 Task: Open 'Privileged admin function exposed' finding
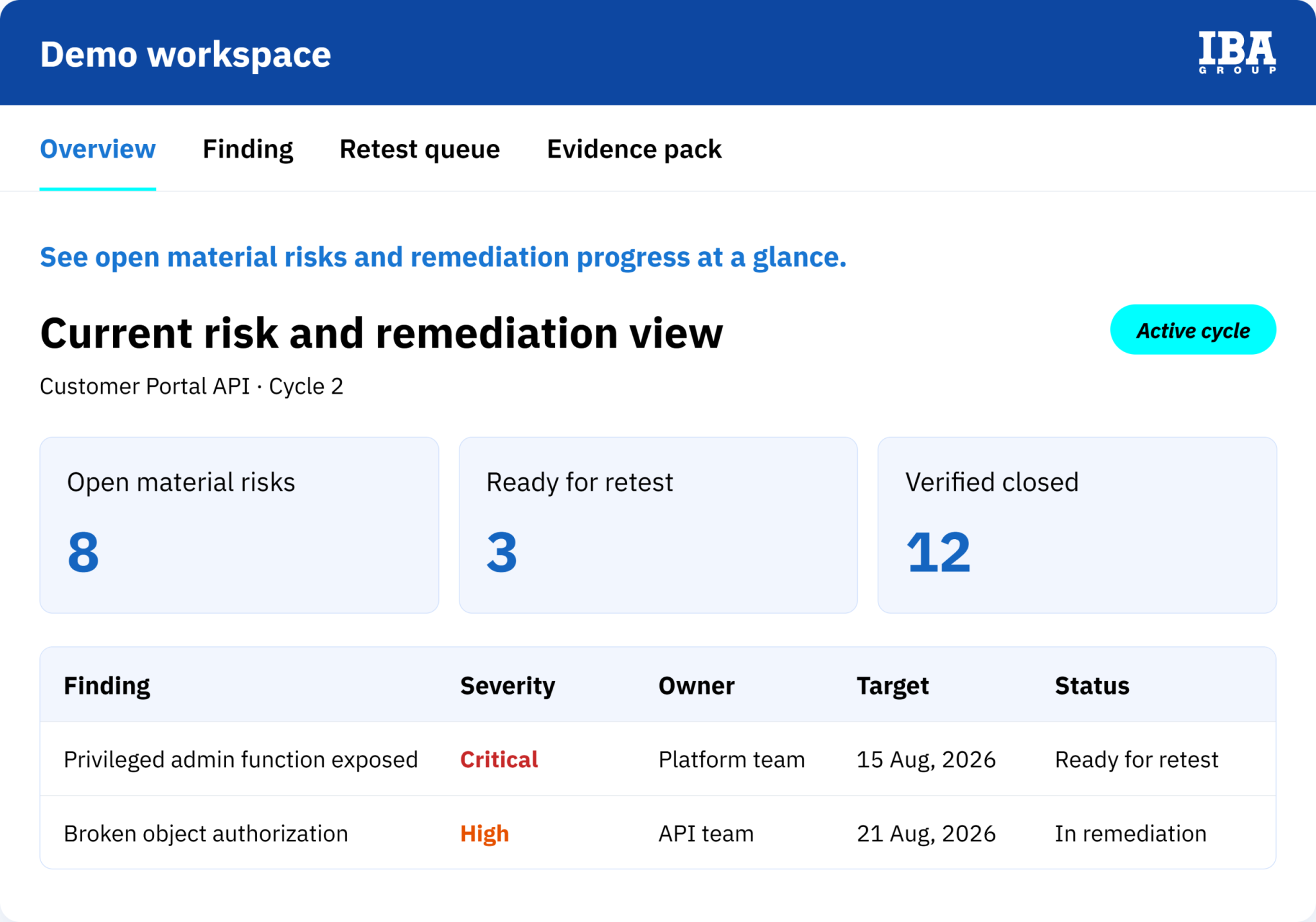pos(241,759)
